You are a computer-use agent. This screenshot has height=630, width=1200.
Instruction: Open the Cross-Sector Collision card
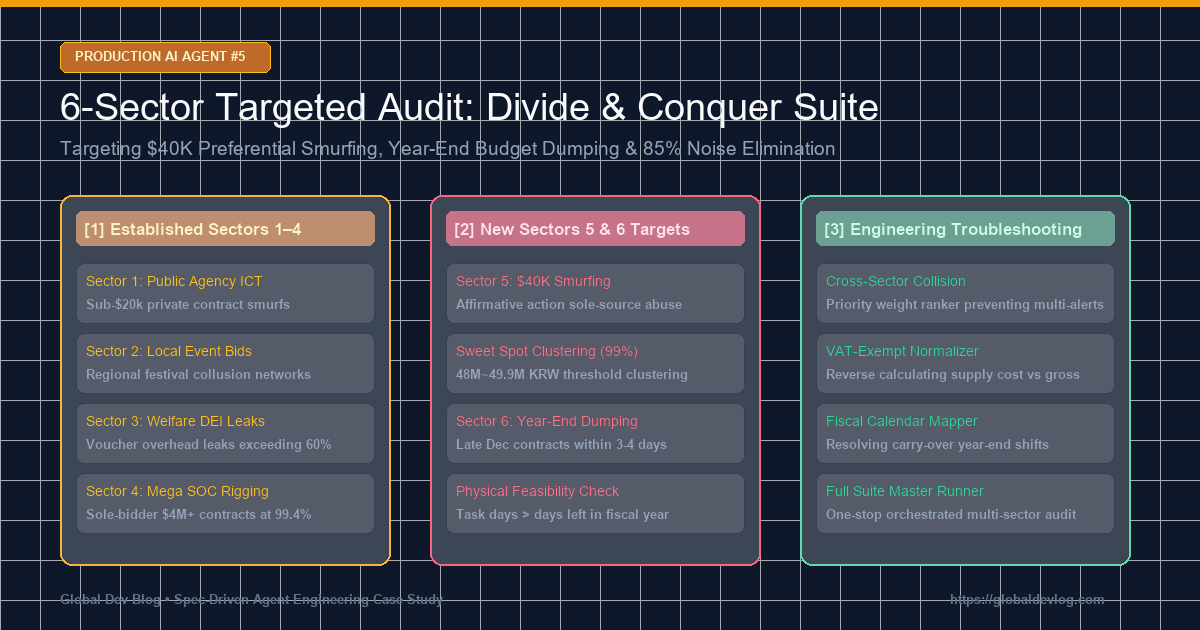(x=965, y=293)
